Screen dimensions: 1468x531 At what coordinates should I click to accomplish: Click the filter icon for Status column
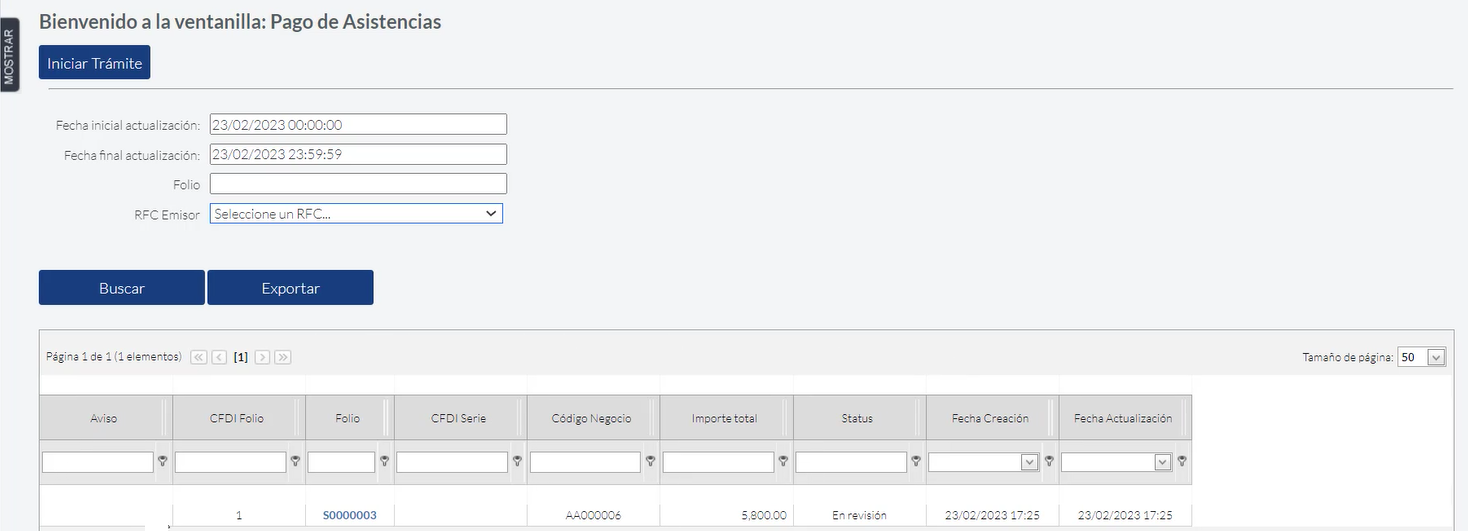pos(917,462)
